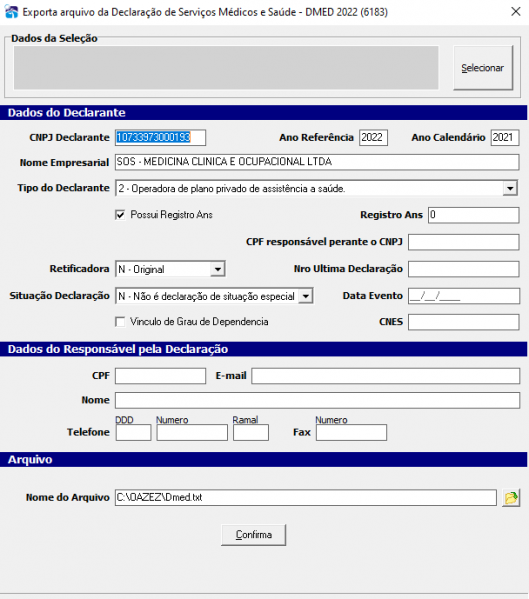Click the Nome do Arquivo path field
This screenshot has height=599, width=529.
pos(306,498)
